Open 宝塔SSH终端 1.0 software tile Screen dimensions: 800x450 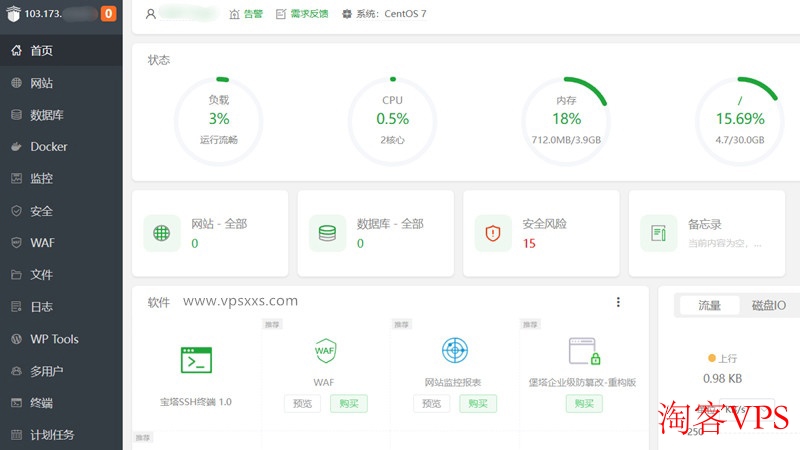coord(196,377)
